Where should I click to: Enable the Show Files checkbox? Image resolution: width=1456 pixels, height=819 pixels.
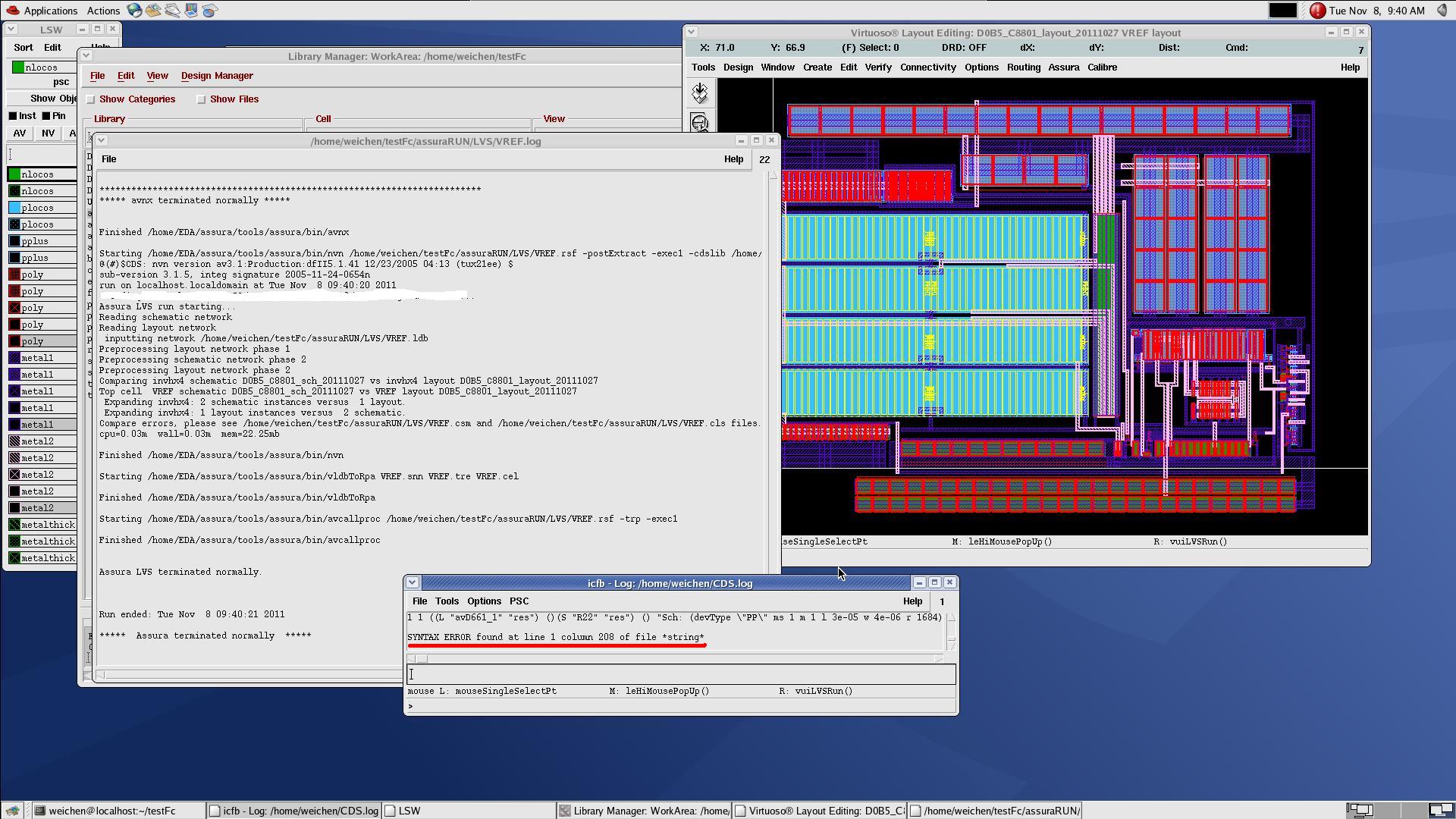pos(202,99)
